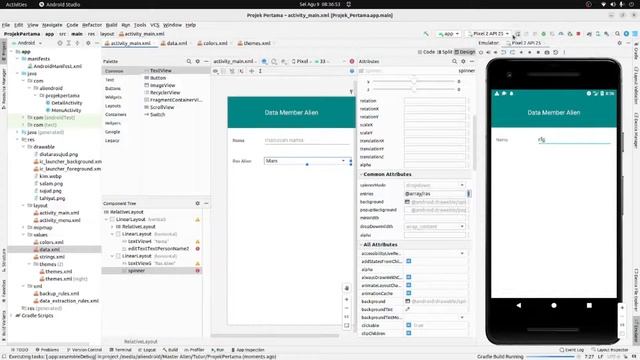This screenshot has width=640, height=360.
Task: Click the Stop (red square) toolbar icon
Action: 578,34
